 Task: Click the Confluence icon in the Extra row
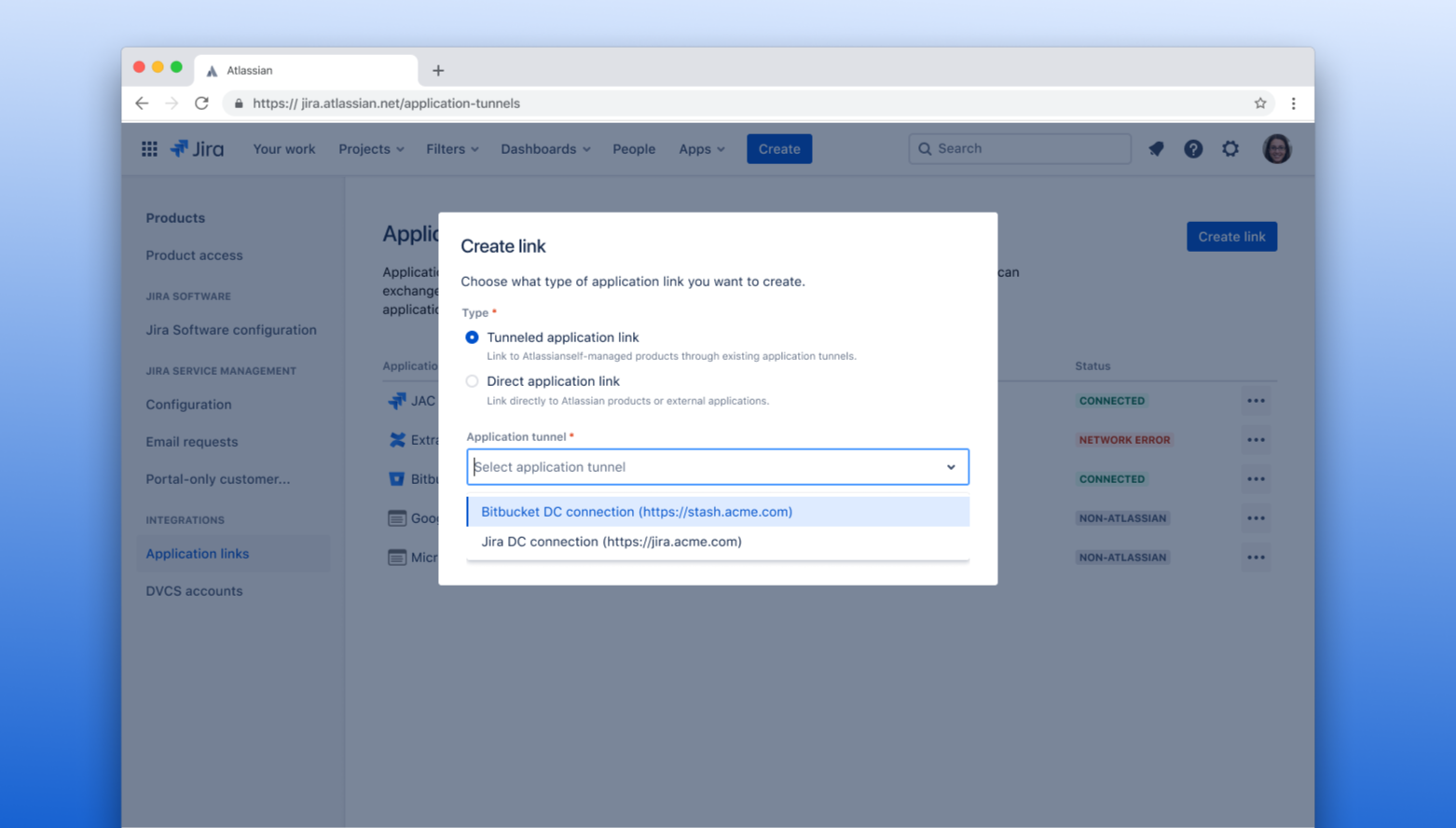coord(397,440)
